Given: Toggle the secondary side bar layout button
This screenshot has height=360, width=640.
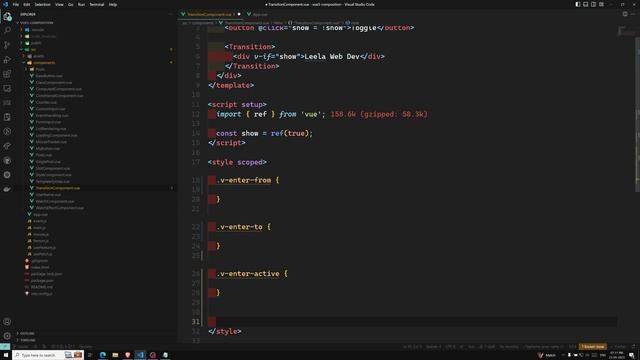Looking at the screenshot, I should [593, 4].
